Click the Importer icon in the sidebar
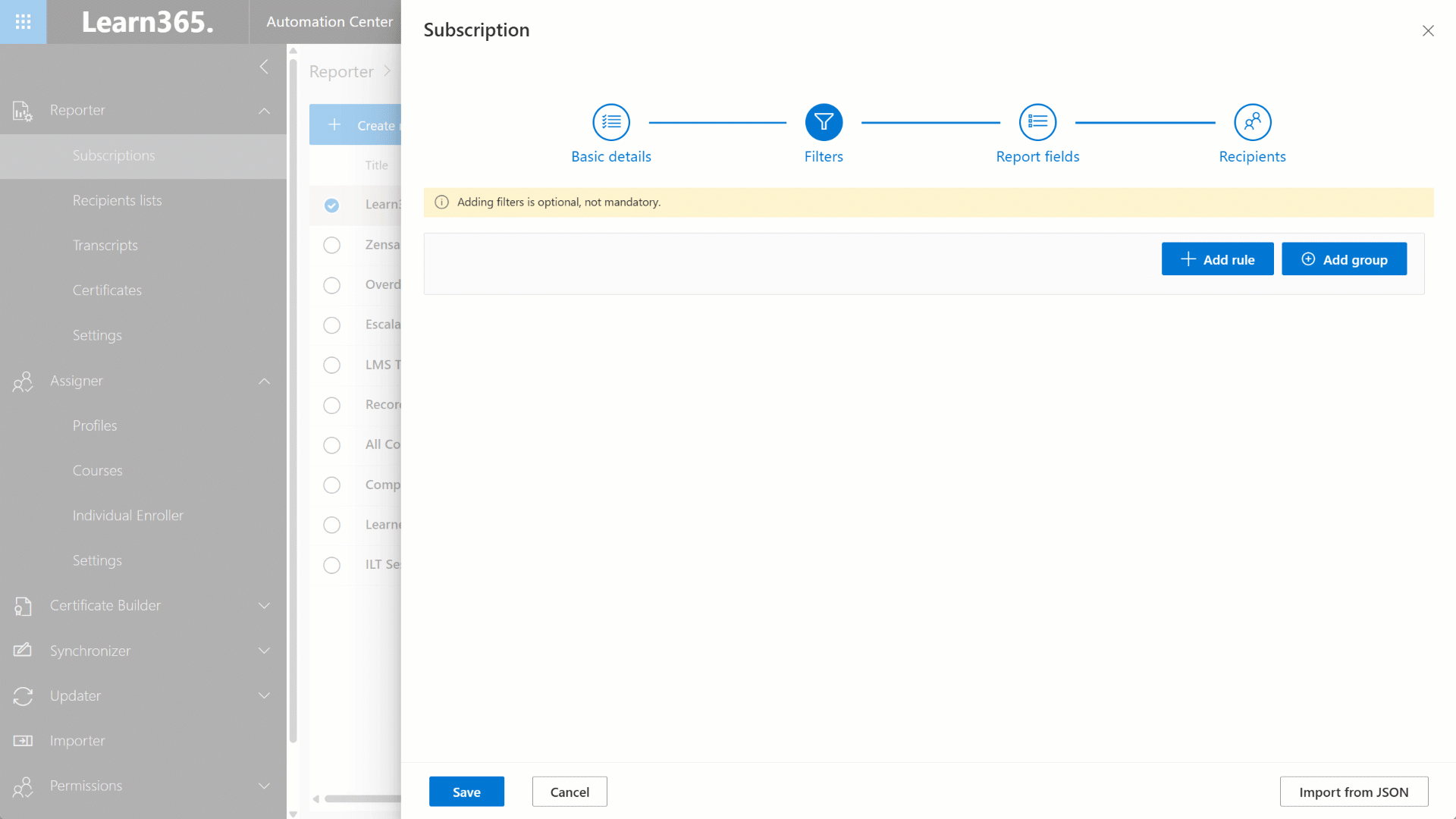 (x=23, y=740)
